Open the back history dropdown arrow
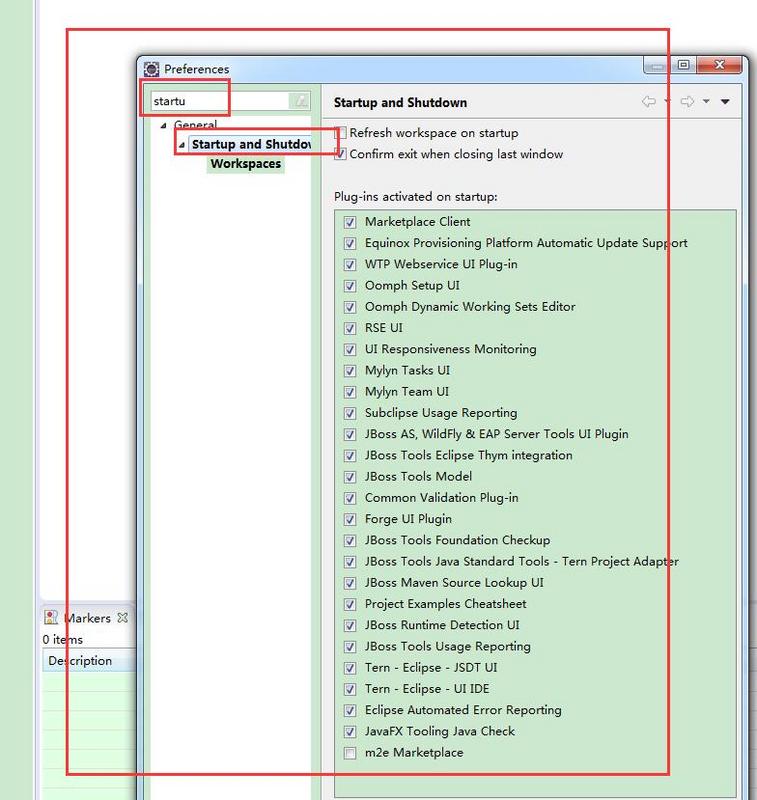This screenshot has height=800, width=757. pos(668,102)
